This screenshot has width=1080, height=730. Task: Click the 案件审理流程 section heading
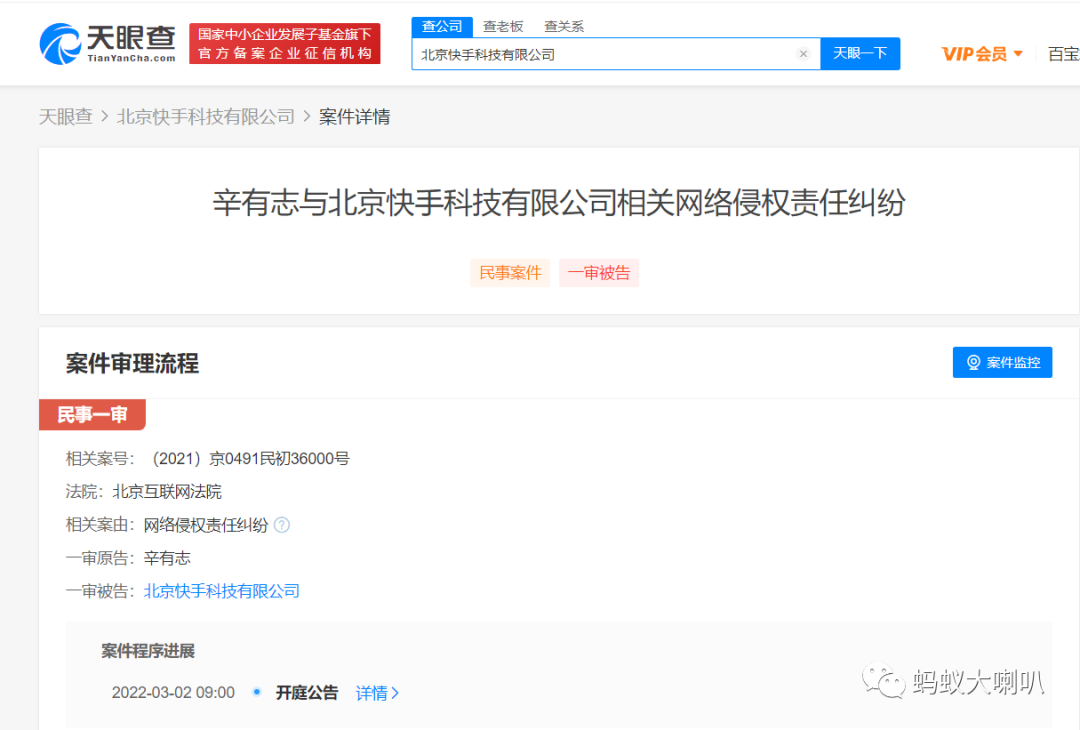(x=132, y=364)
